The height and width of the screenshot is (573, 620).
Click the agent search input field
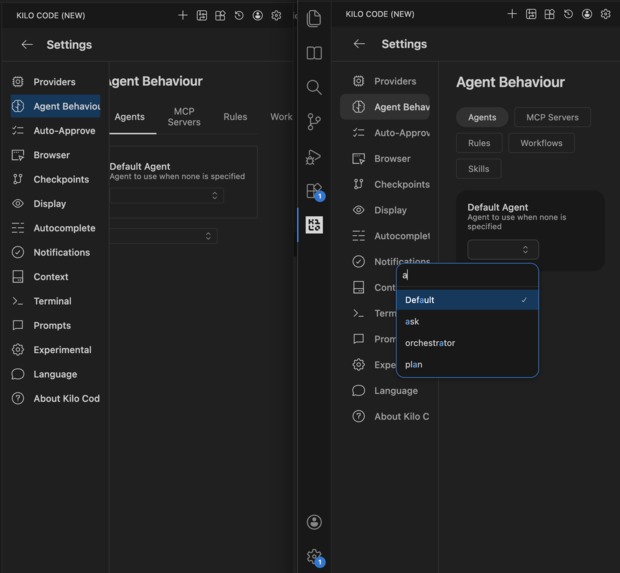pos(467,275)
